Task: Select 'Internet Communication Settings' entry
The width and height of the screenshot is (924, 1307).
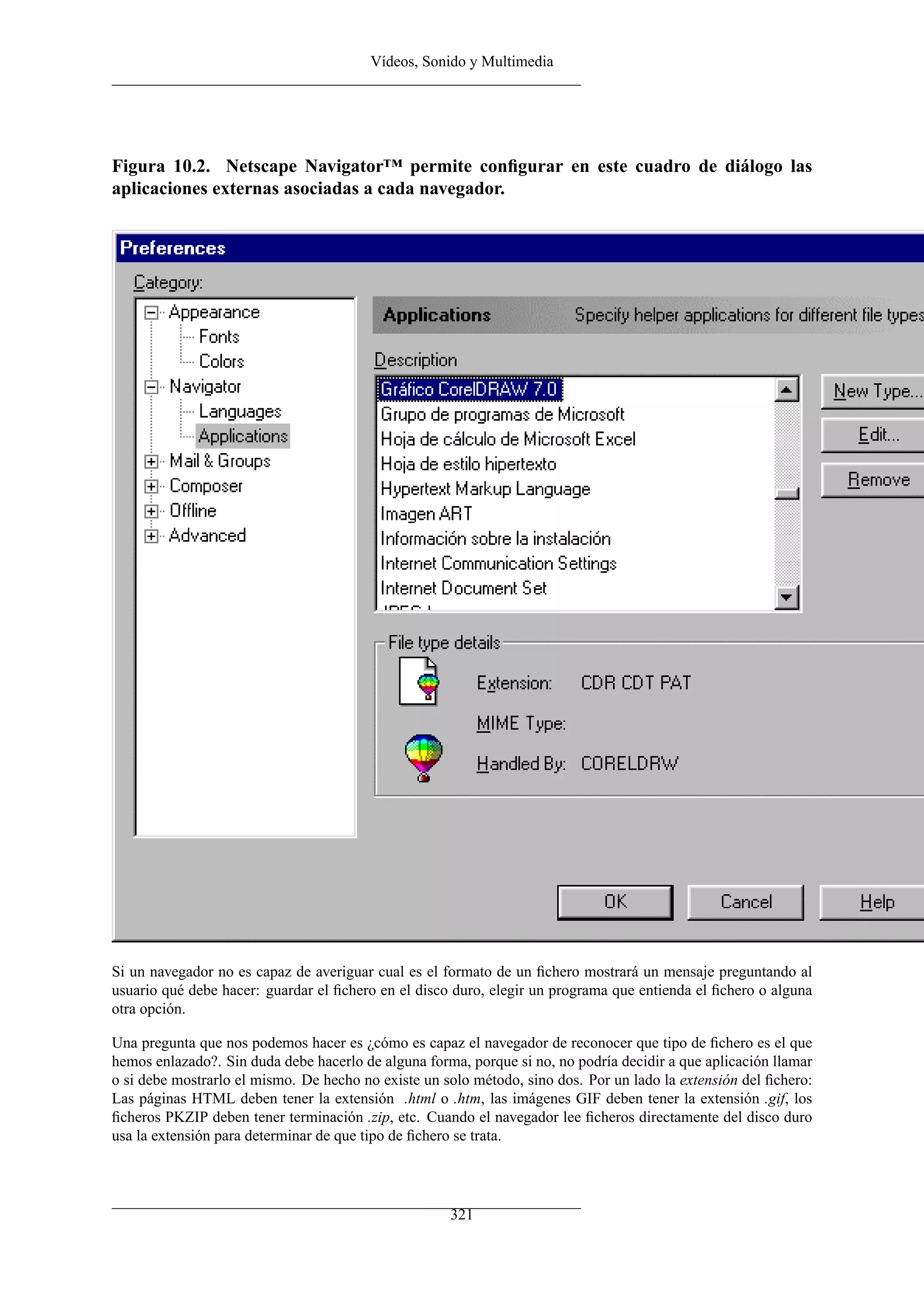Action: (x=499, y=564)
